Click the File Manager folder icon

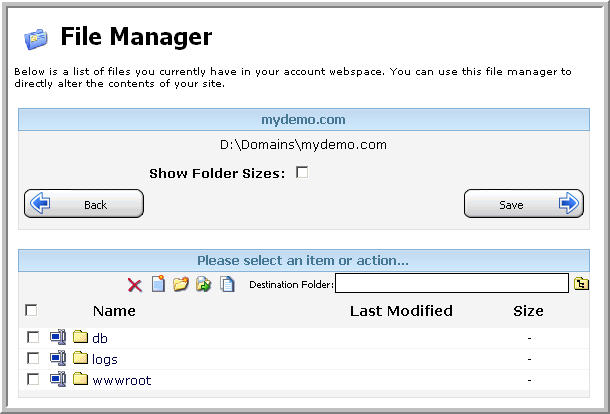pyautogui.click(x=36, y=39)
